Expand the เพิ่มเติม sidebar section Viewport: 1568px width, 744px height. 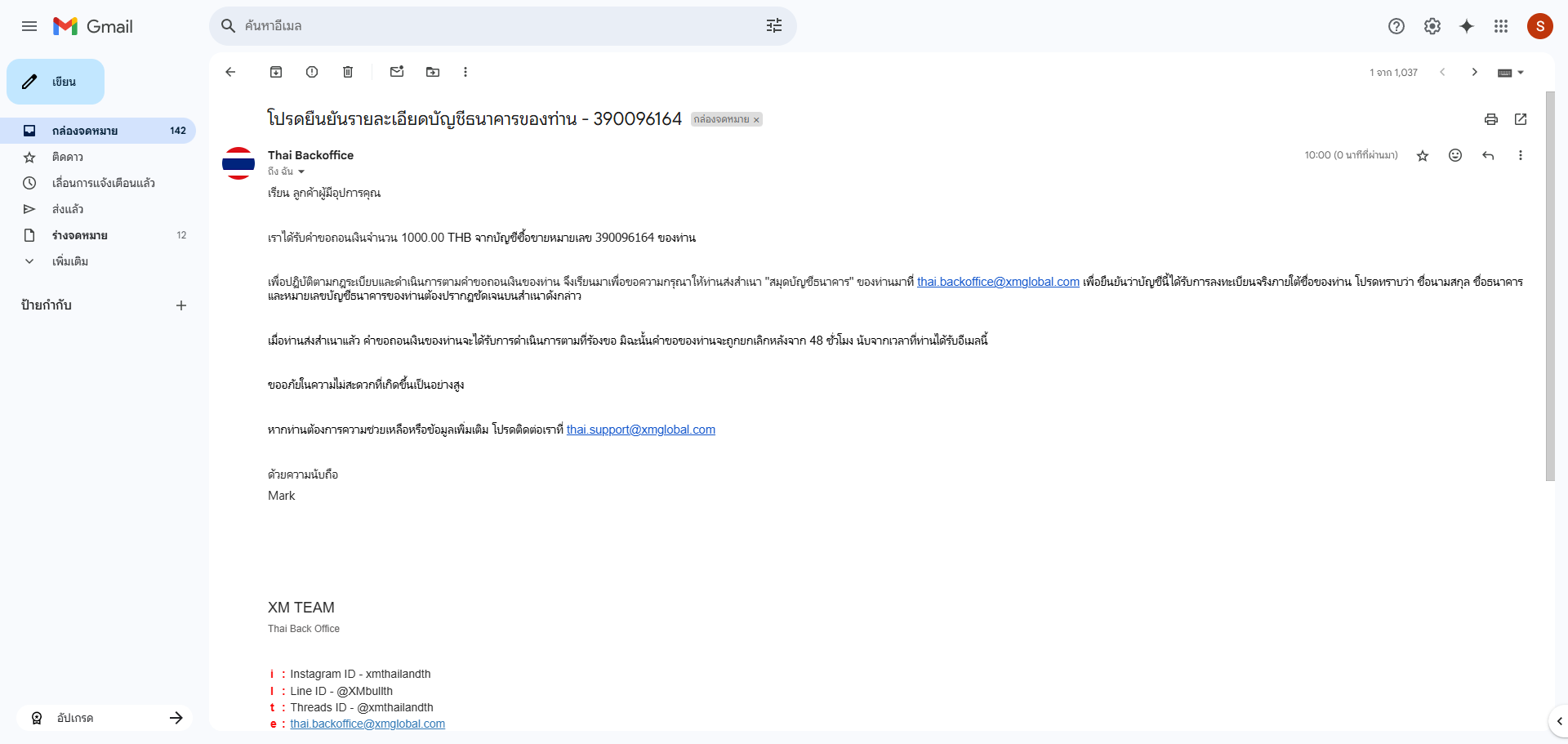tap(70, 261)
